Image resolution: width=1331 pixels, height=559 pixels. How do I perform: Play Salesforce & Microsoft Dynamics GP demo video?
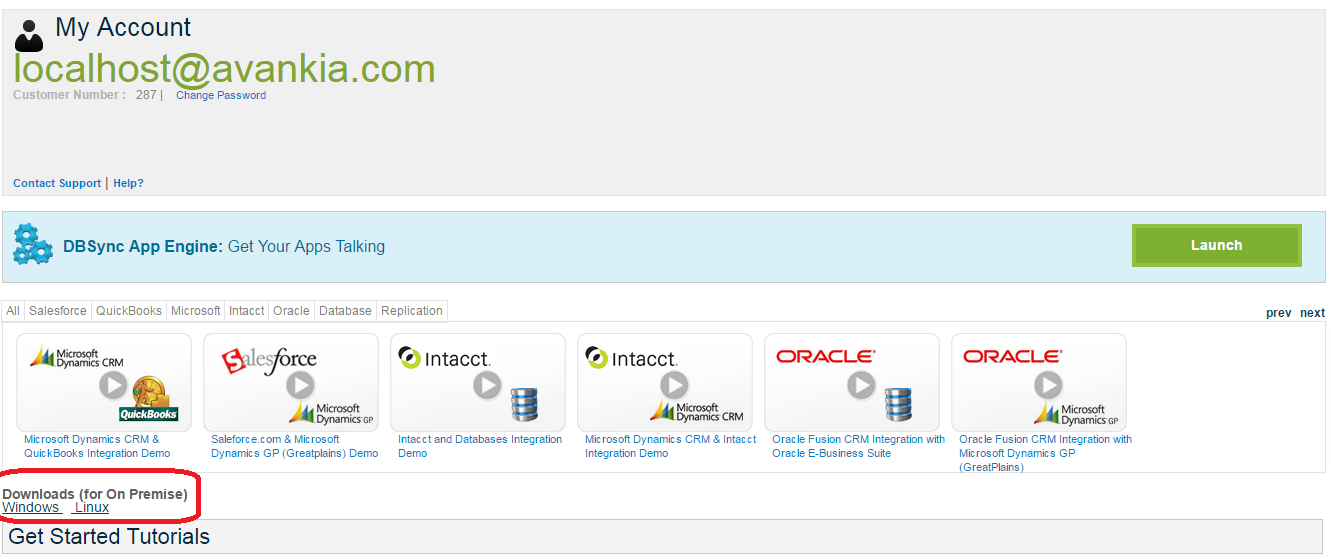(x=300, y=385)
